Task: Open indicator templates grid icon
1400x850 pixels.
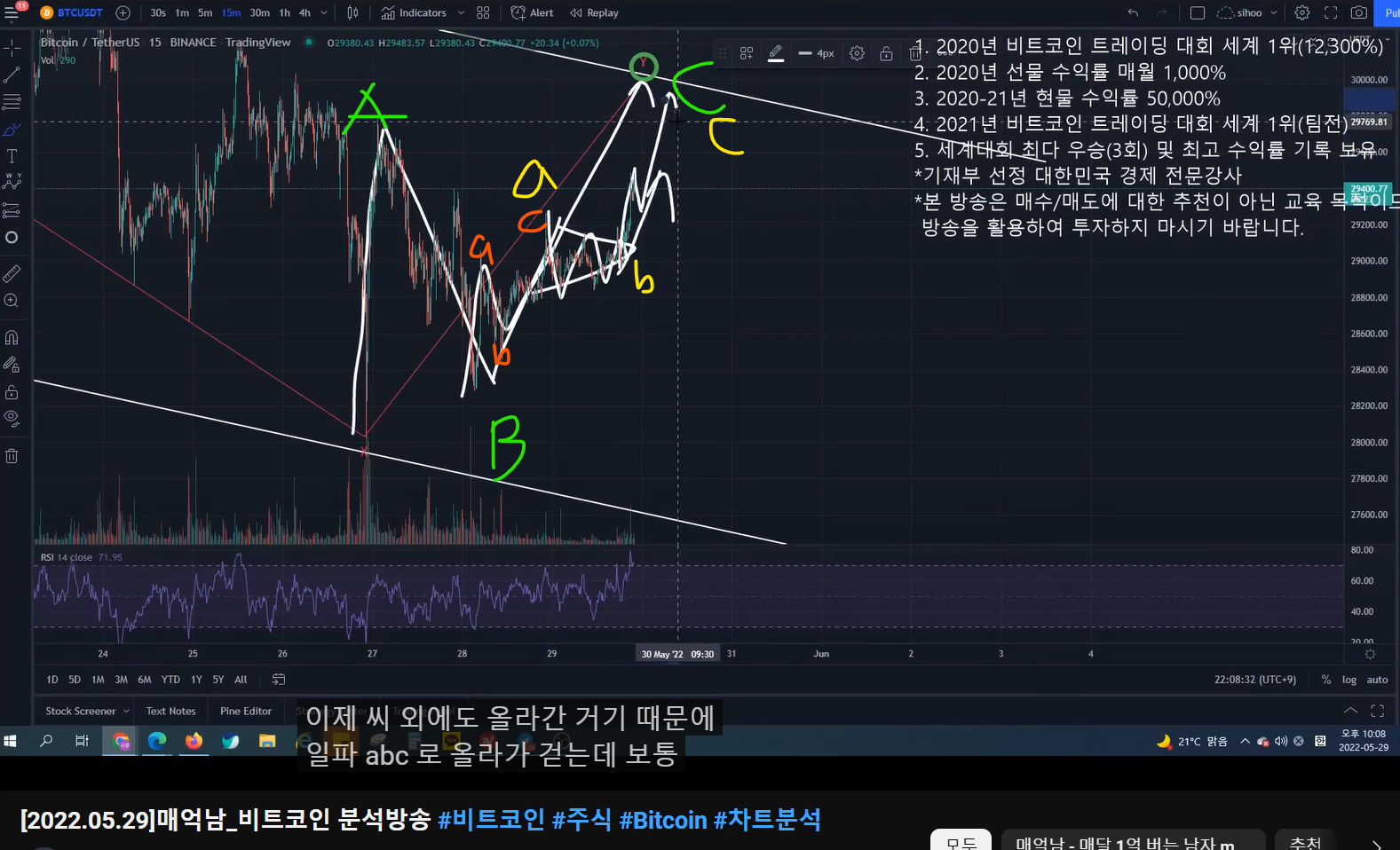Action: [x=483, y=12]
